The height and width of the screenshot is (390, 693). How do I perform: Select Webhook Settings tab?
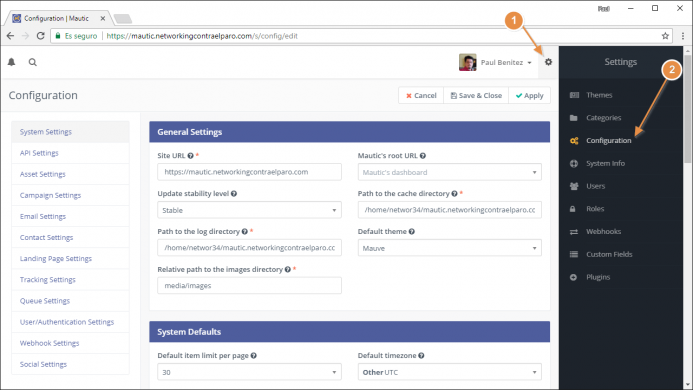pos(70,343)
